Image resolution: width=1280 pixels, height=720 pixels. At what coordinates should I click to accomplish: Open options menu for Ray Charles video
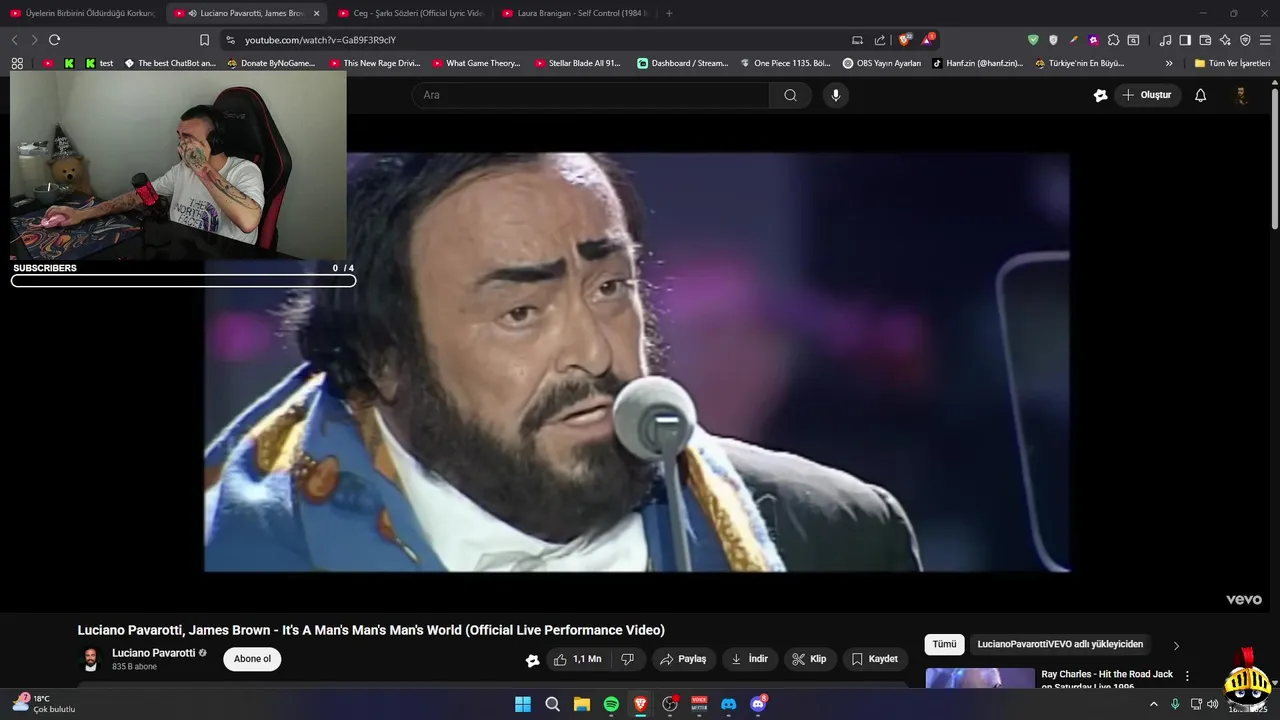pos(1187,677)
